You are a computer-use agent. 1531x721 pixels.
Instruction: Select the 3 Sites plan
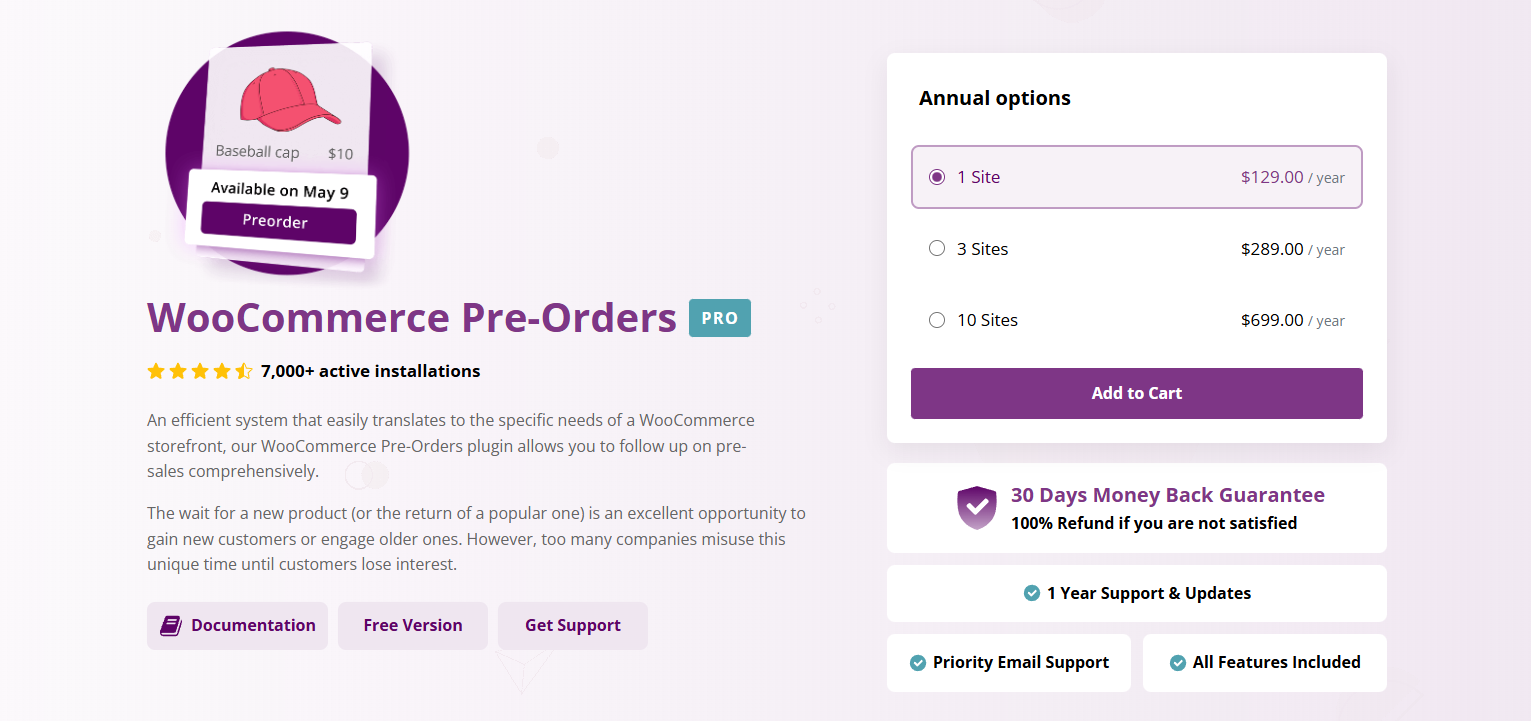(x=937, y=248)
